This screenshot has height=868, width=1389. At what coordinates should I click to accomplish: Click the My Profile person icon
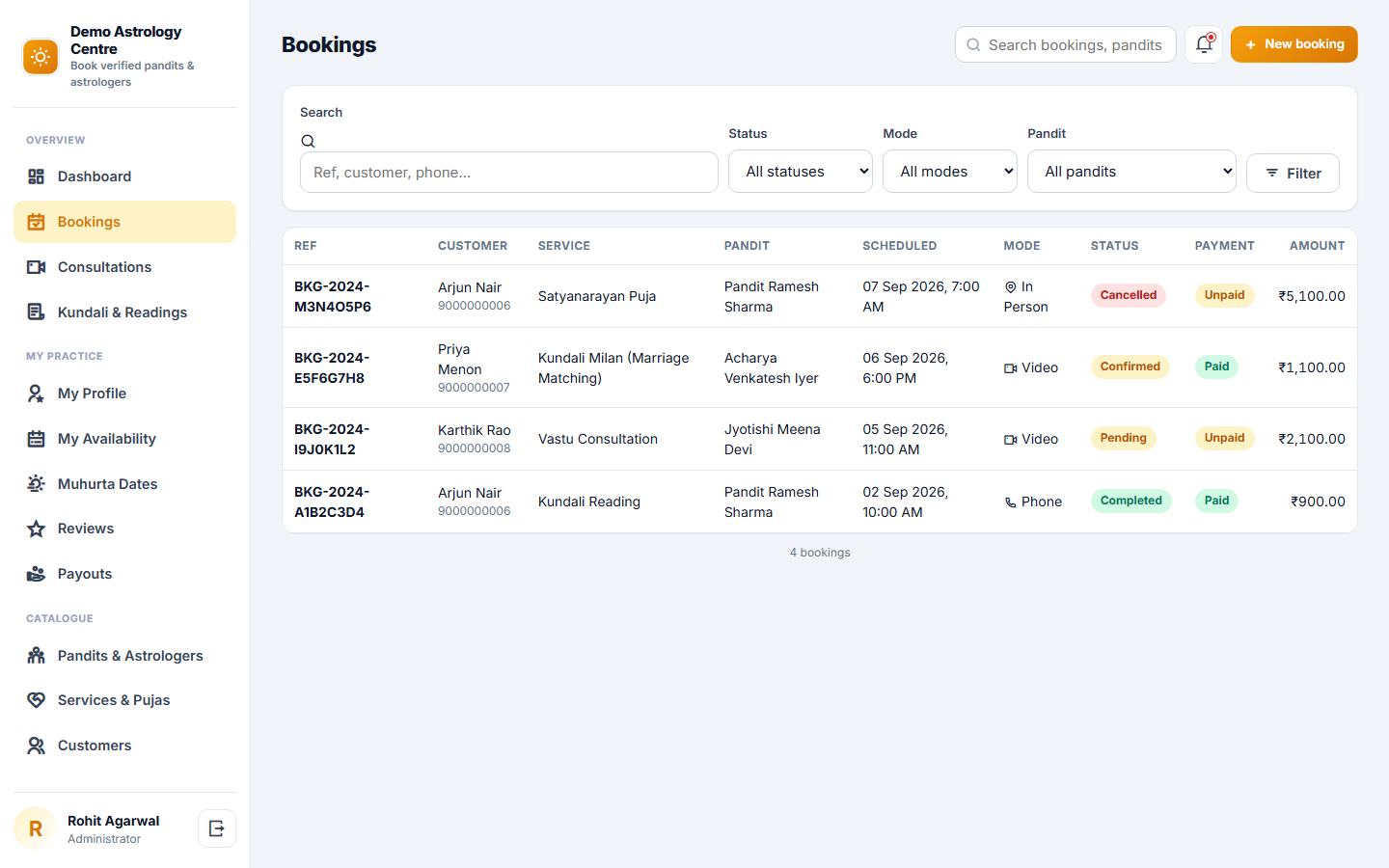pyautogui.click(x=37, y=393)
